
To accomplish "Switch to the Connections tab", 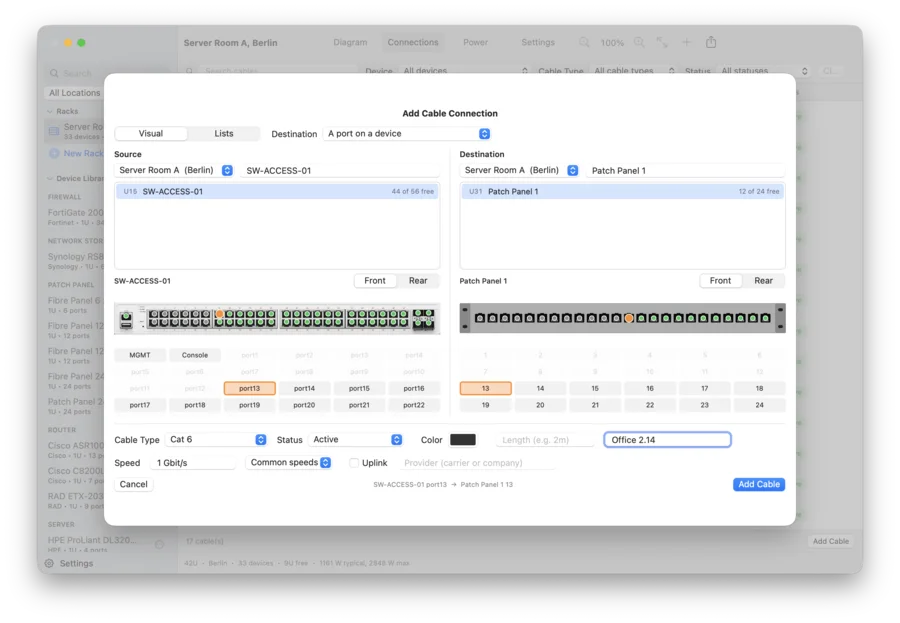I will pos(413,42).
